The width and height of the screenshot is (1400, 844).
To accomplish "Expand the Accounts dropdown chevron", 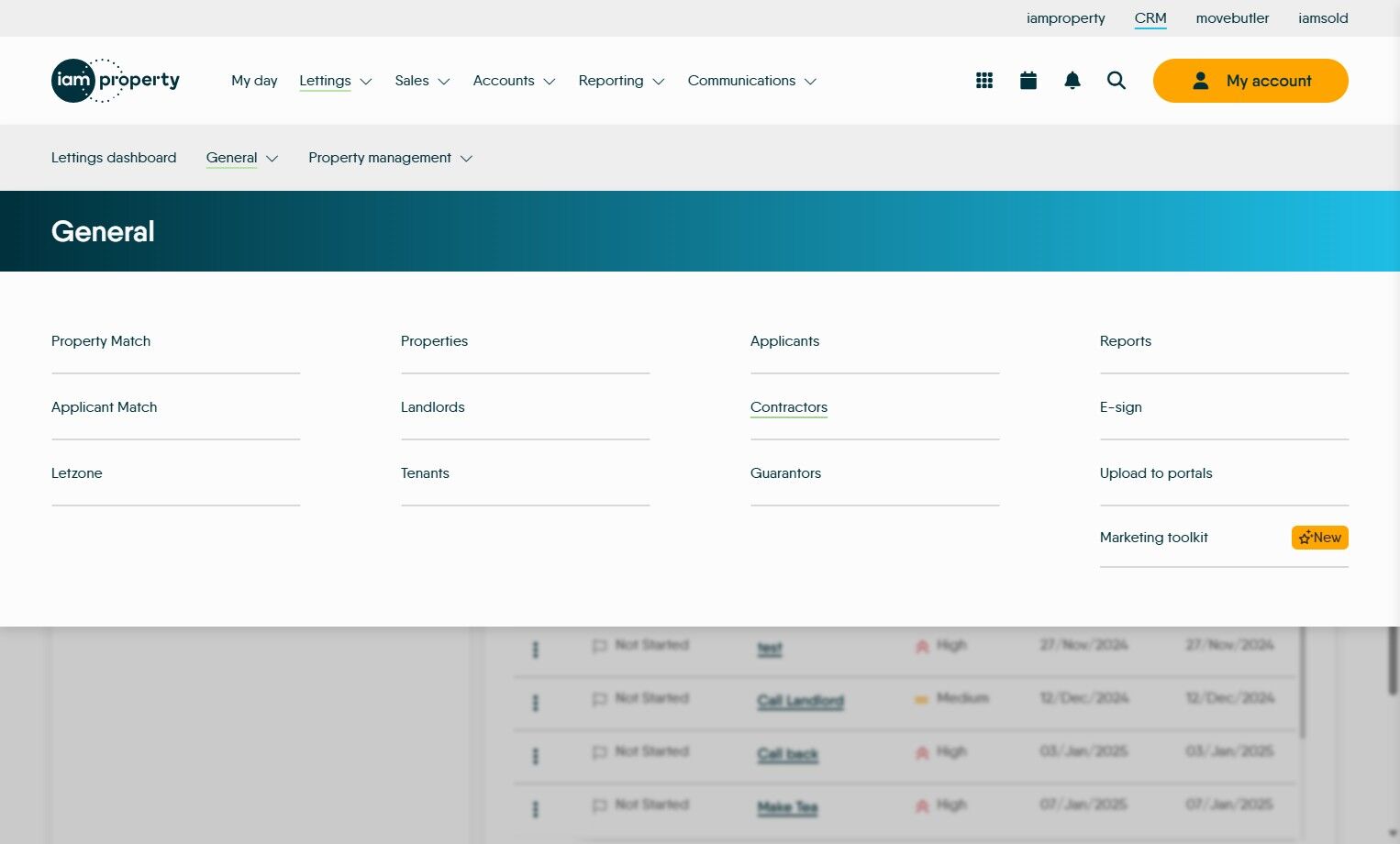I will pyautogui.click(x=550, y=82).
